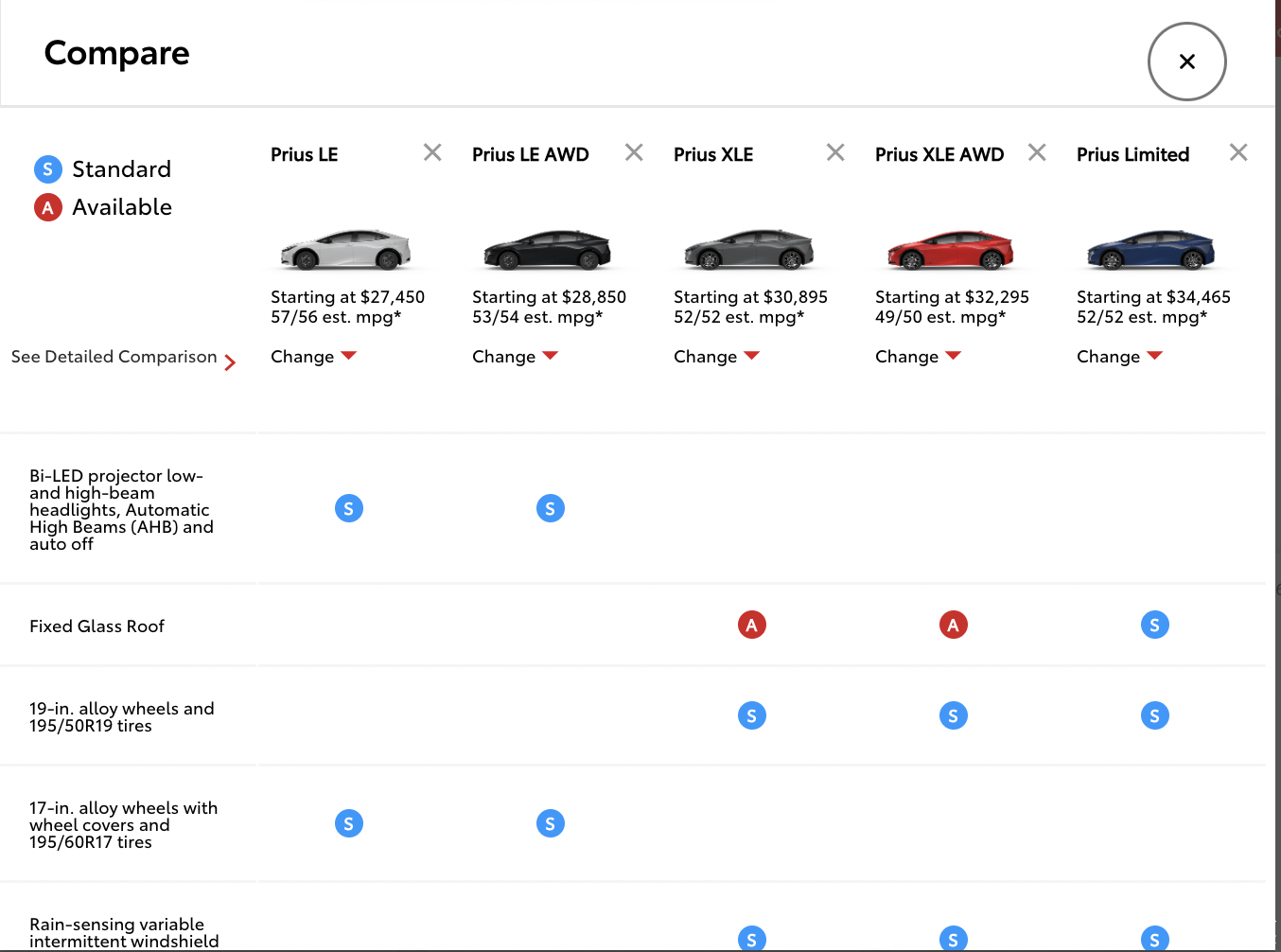
Task: Remove Prius LE from the comparison
Action: (432, 152)
